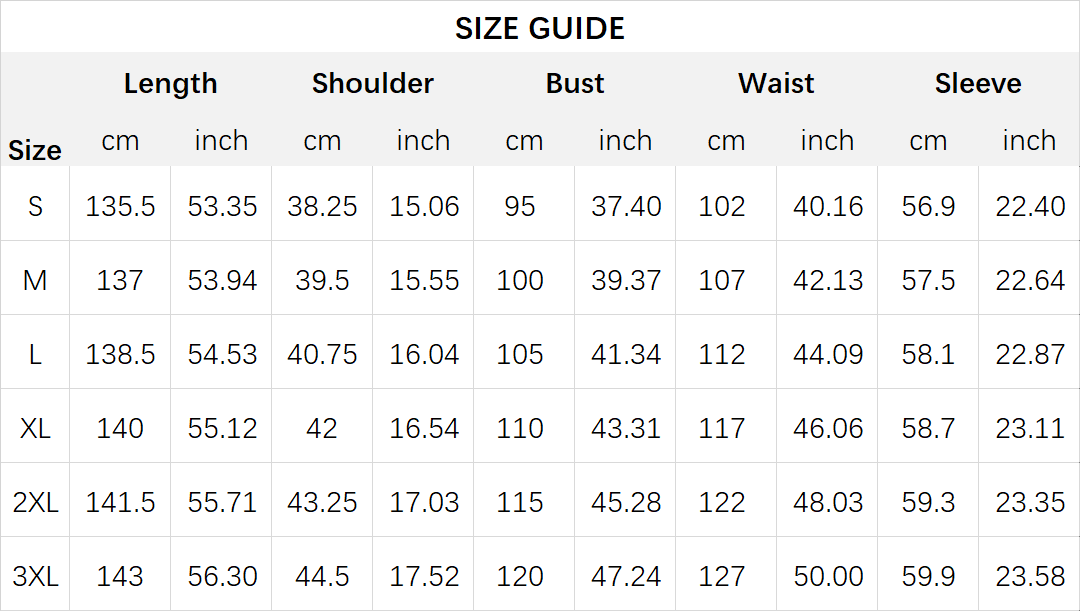Screen dimensions: 1080x611
Task: Click the XL size row label
Action: pos(35,428)
